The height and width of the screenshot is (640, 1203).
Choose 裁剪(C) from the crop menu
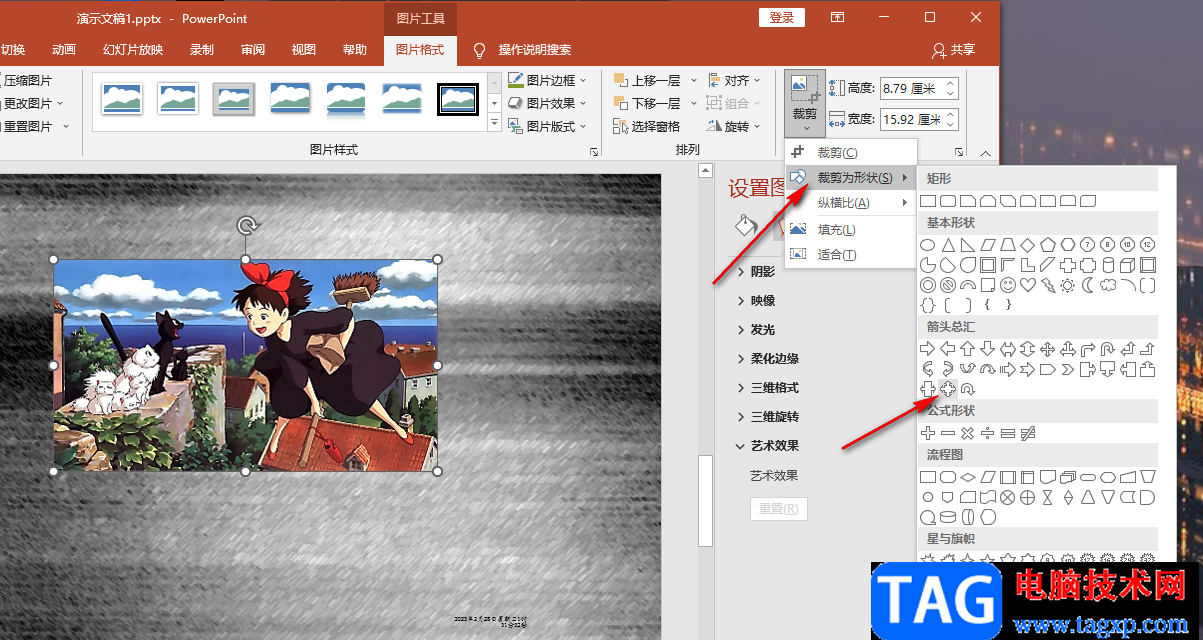coord(851,152)
